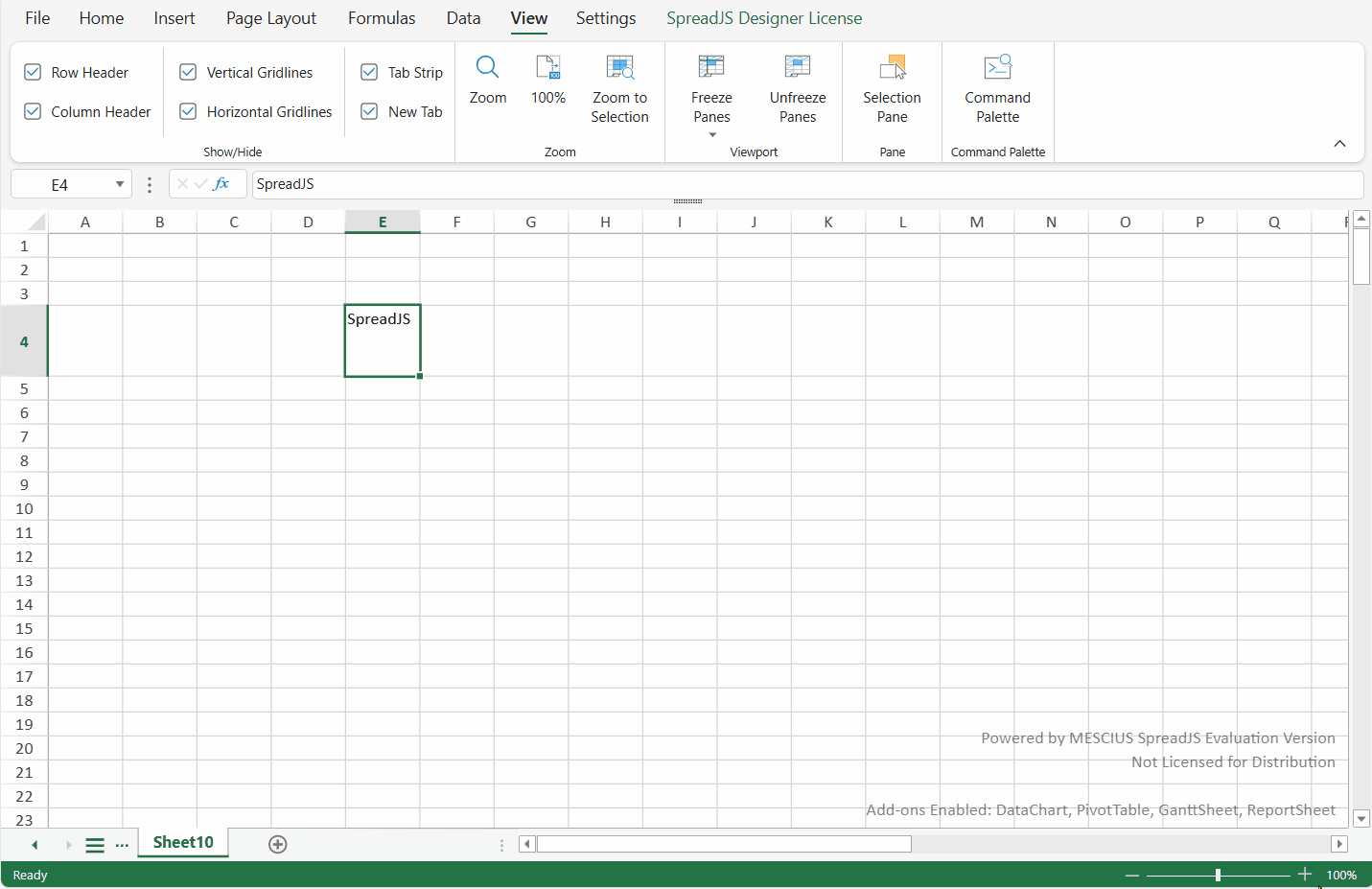This screenshot has width=1372, height=889.
Task: Open the Name Box dropdown arrow
Action: (120, 184)
